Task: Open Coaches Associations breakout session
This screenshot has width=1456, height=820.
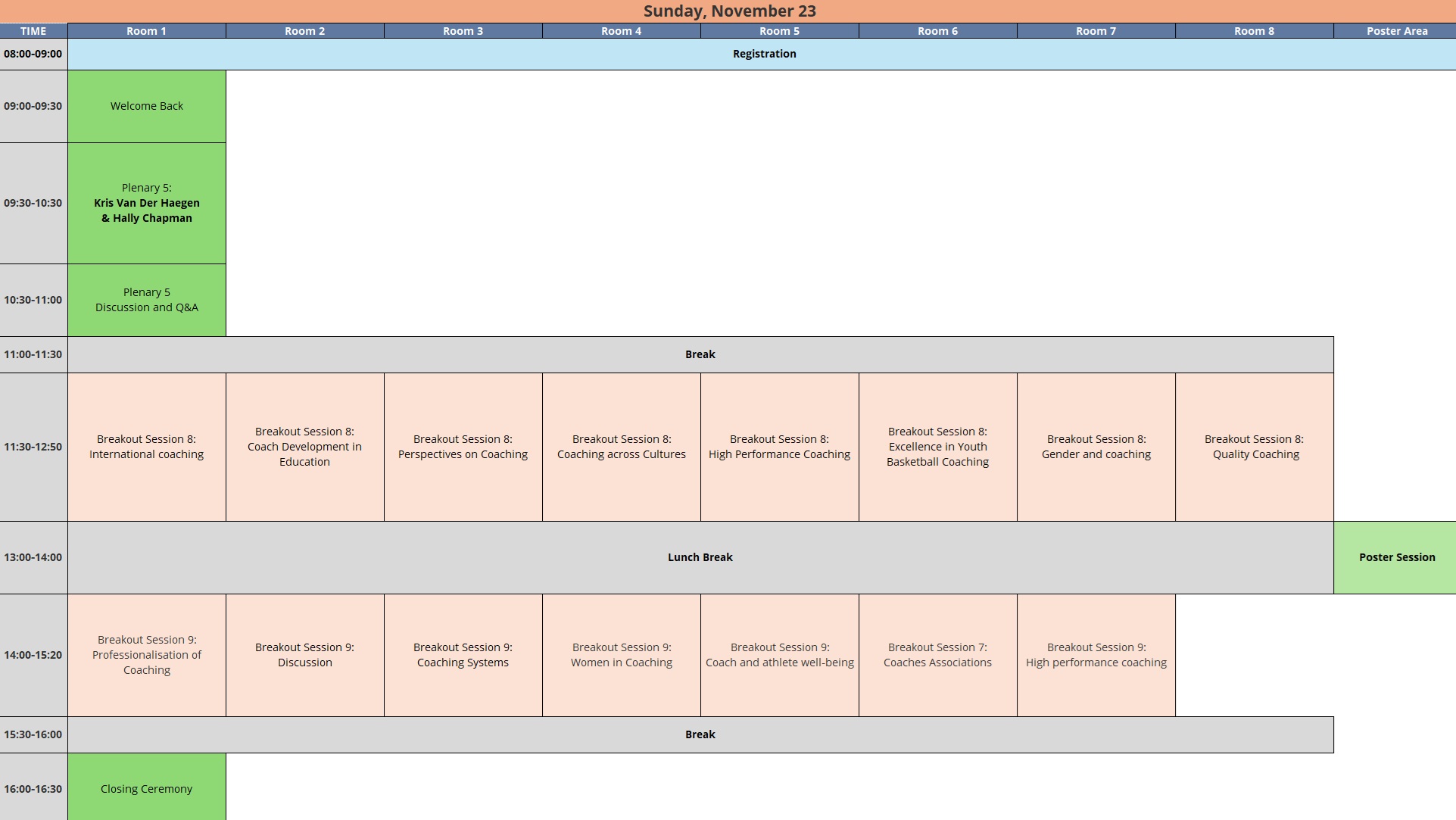Action: pyautogui.click(x=937, y=655)
